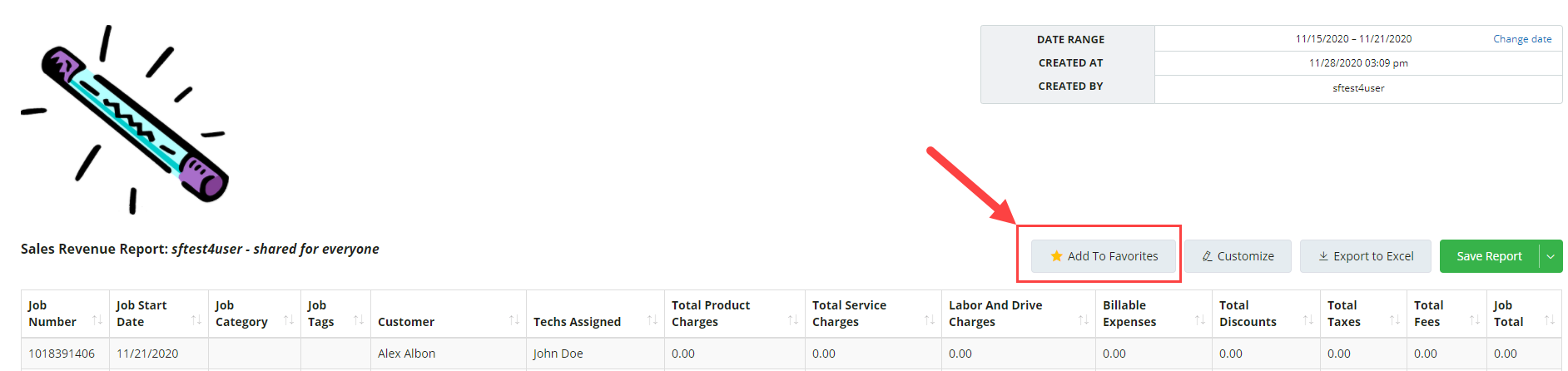Sort by Job Category column arrows
Image resolution: width=1568 pixels, height=371 pixels.
[x=289, y=320]
